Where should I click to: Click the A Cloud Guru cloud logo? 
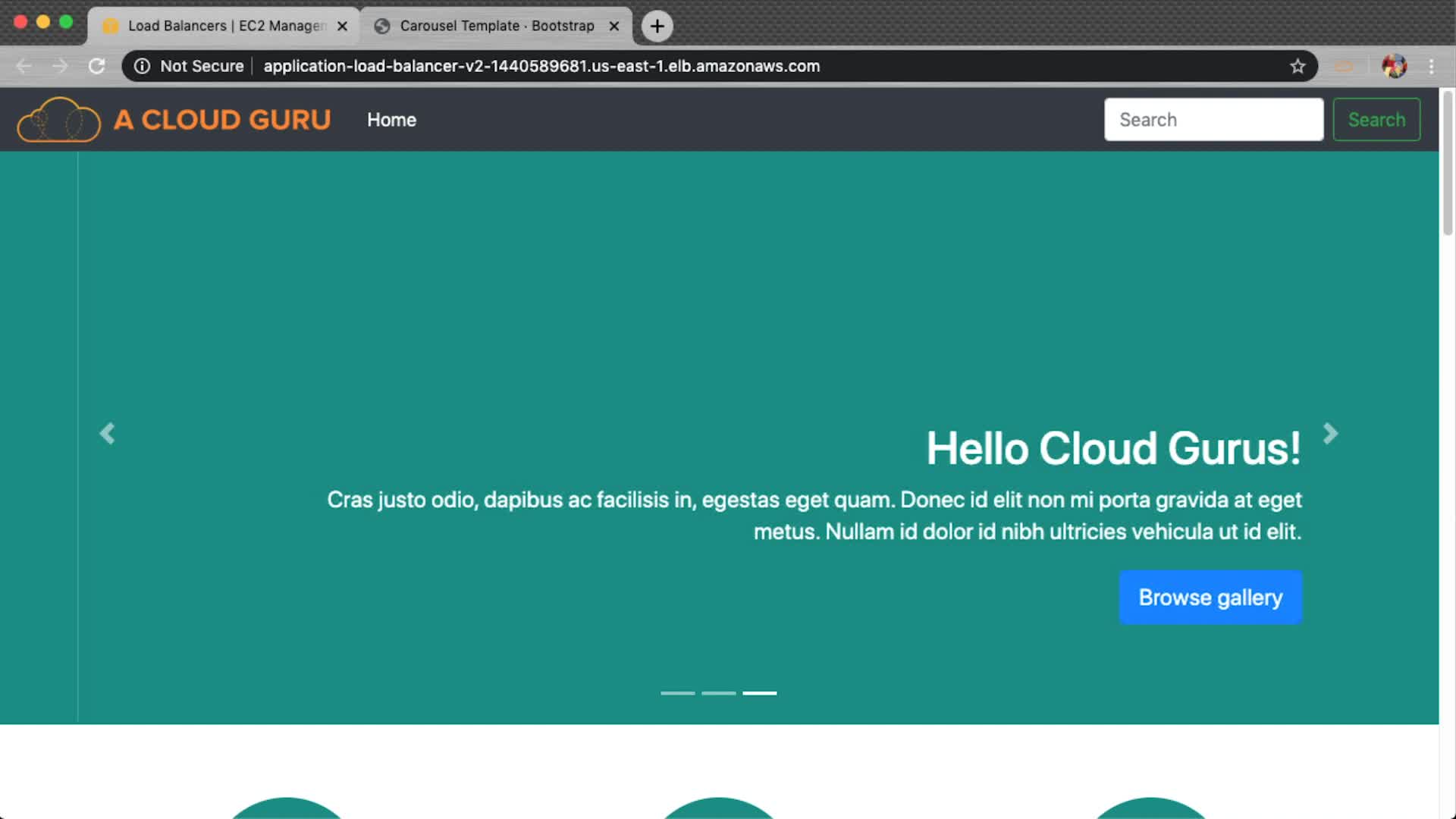[x=58, y=120]
